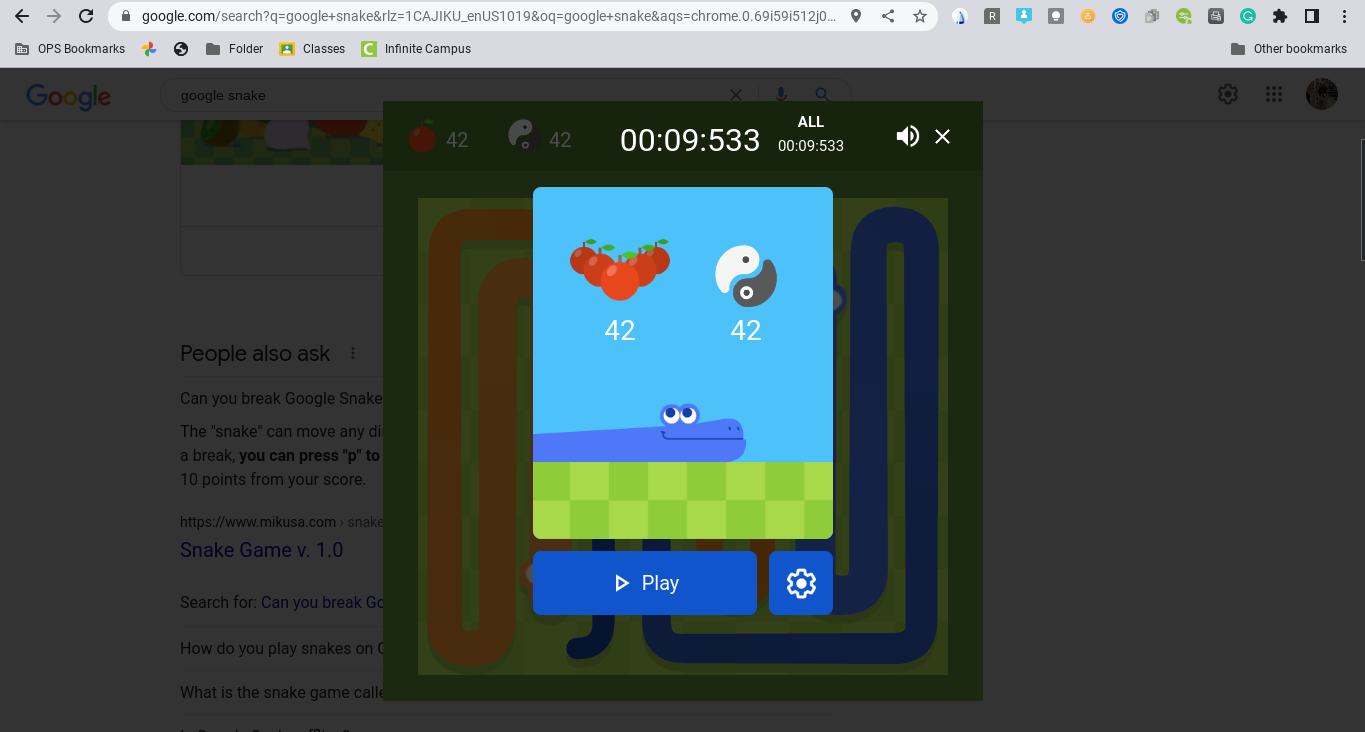Viewport: 1365px width, 732px height.
Task: Go forward in browser history
Action: click(x=54, y=16)
